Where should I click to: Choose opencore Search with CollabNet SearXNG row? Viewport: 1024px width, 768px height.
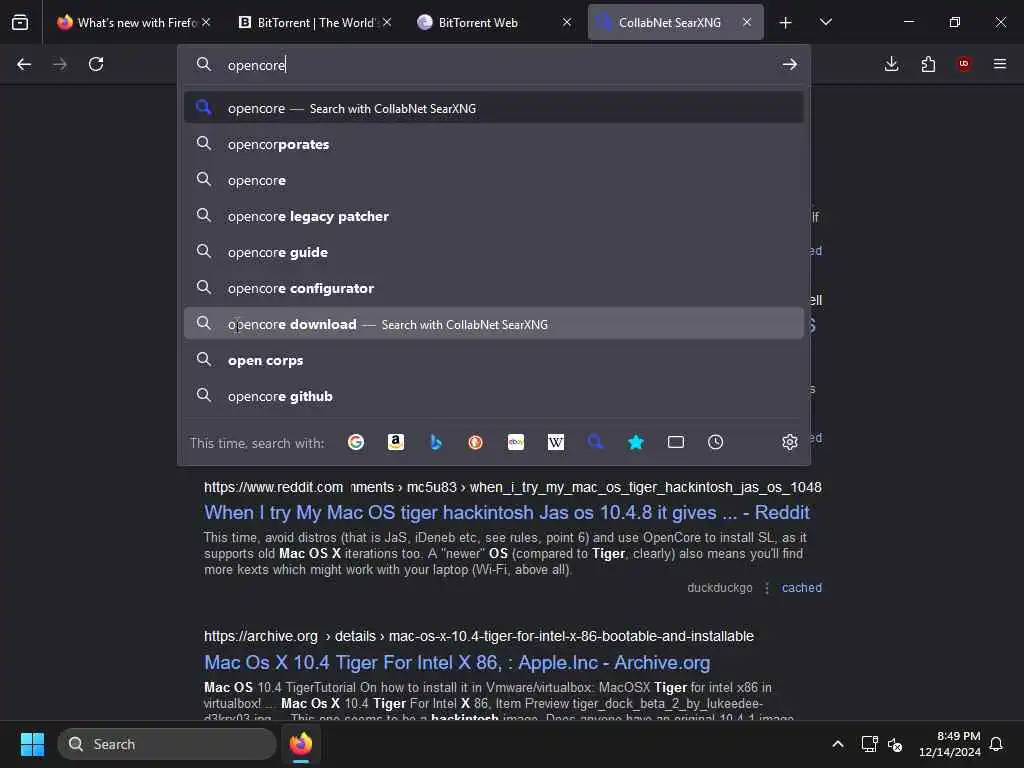(494, 108)
